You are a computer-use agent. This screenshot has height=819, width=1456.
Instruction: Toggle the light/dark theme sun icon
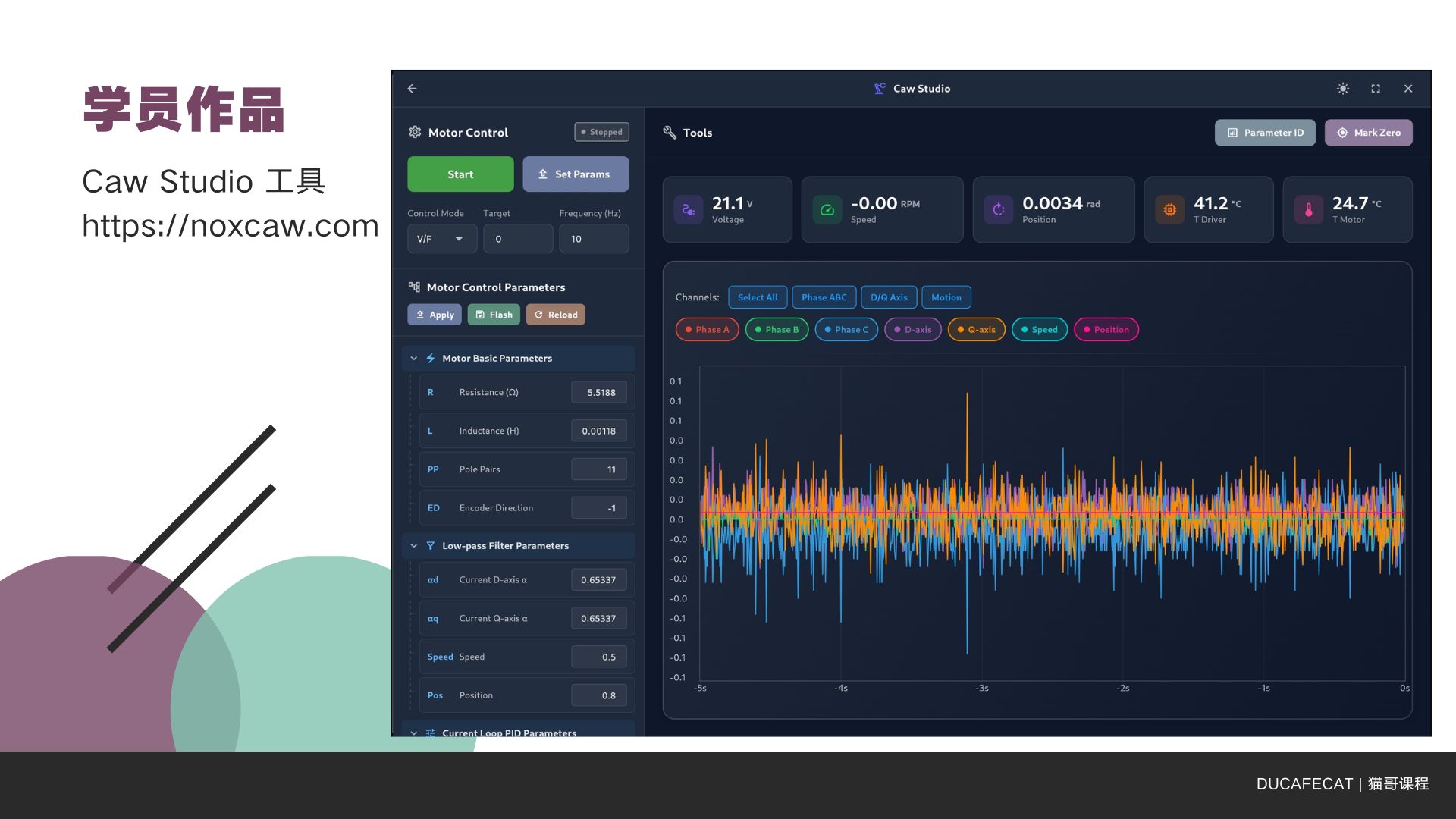pyautogui.click(x=1343, y=89)
